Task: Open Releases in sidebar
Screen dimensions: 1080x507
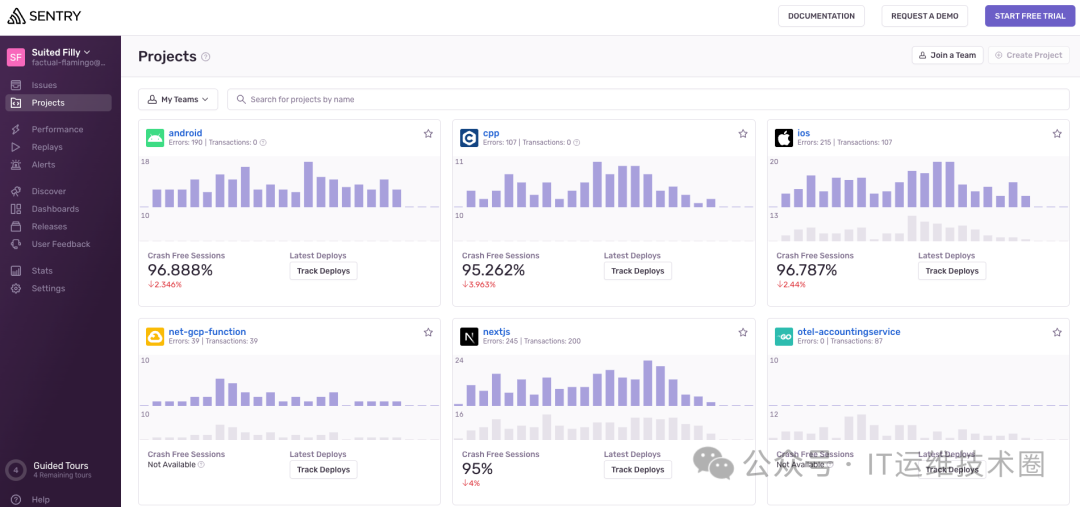Action: click(x=50, y=227)
